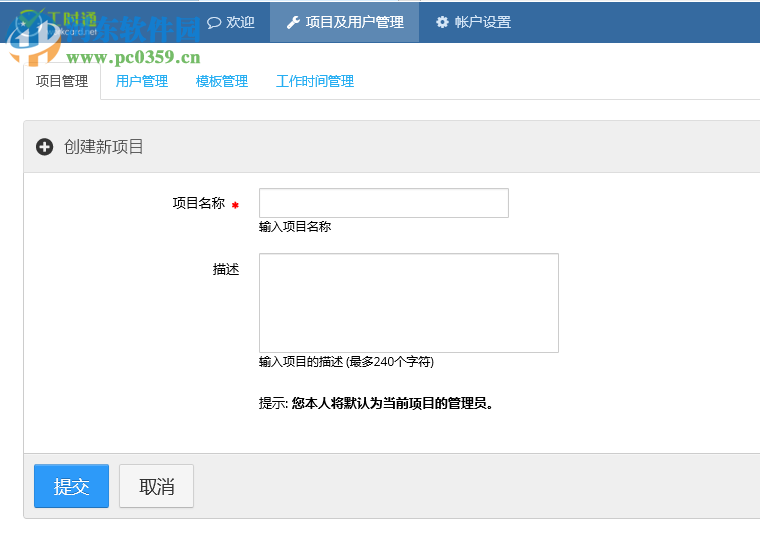Click the hint text 输入项目名称
The width and height of the screenshot is (760, 541).
pos(295,226)
